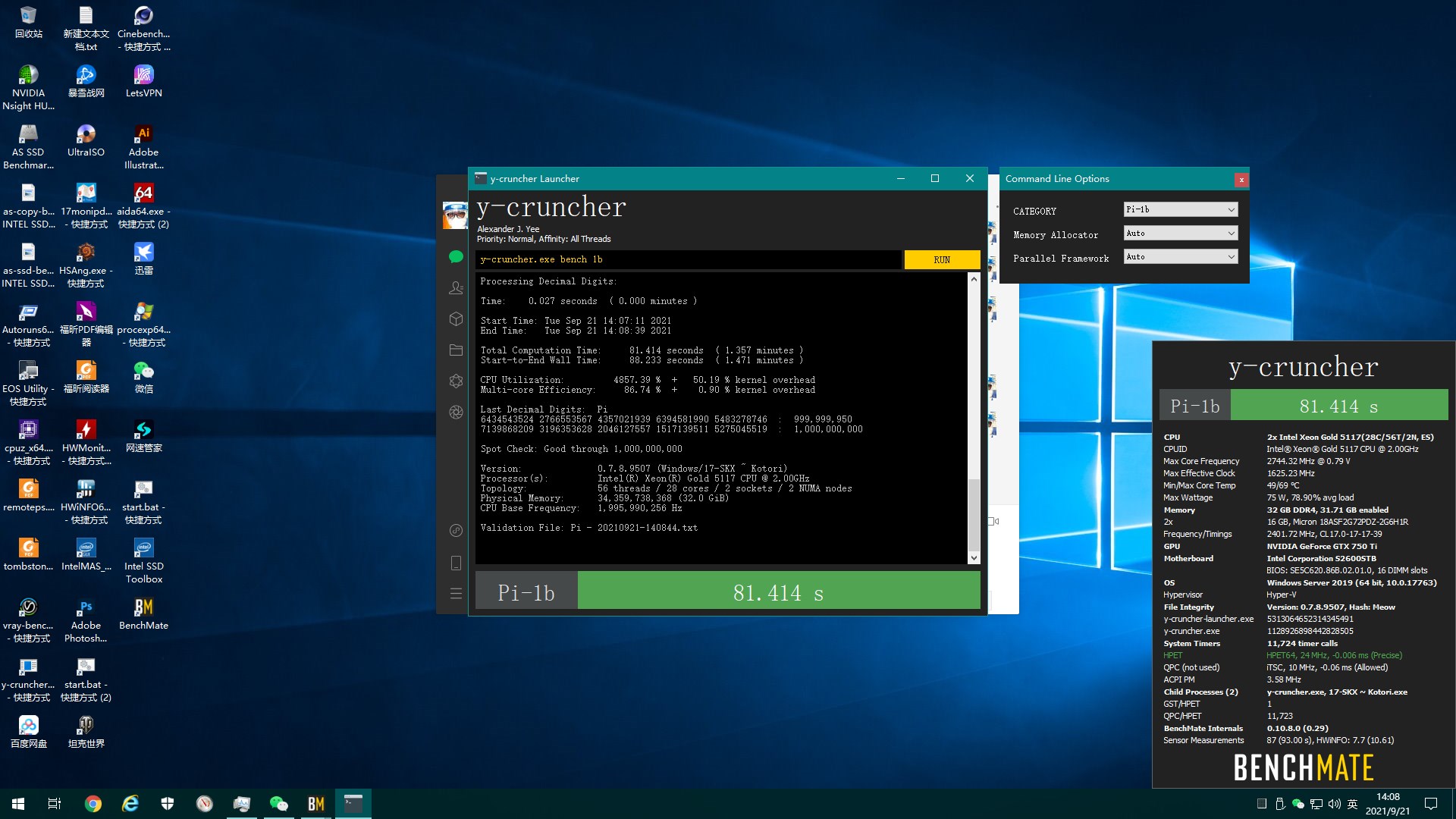1456x819 pixels.
Task: Click the 英 input method indicator
Action: pos(1352,804)
